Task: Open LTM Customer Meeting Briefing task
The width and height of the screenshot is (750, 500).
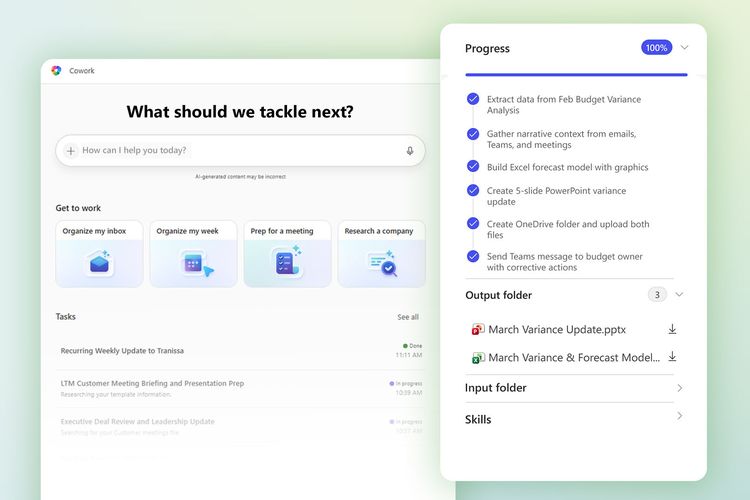Action: click(152, 383)
